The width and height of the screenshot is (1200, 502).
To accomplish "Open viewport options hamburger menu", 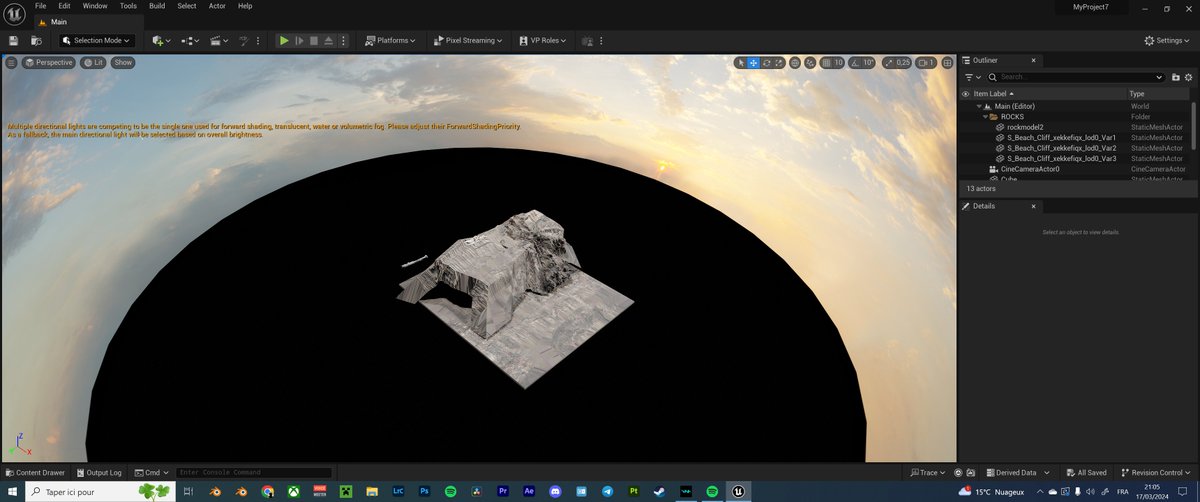I will coord(11,62).
